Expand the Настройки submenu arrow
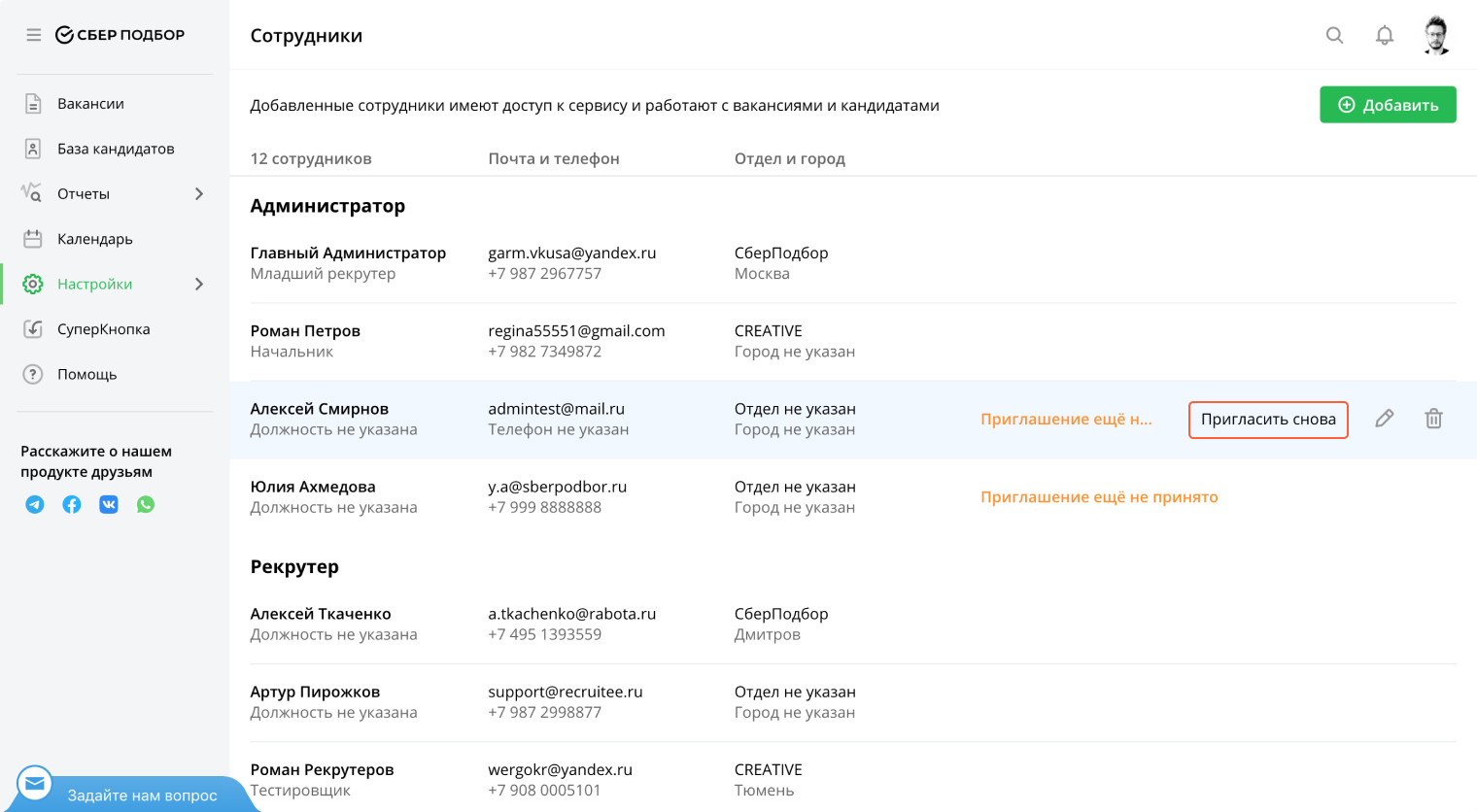Viewport: 1477px width, 812px height. (199, 285)
